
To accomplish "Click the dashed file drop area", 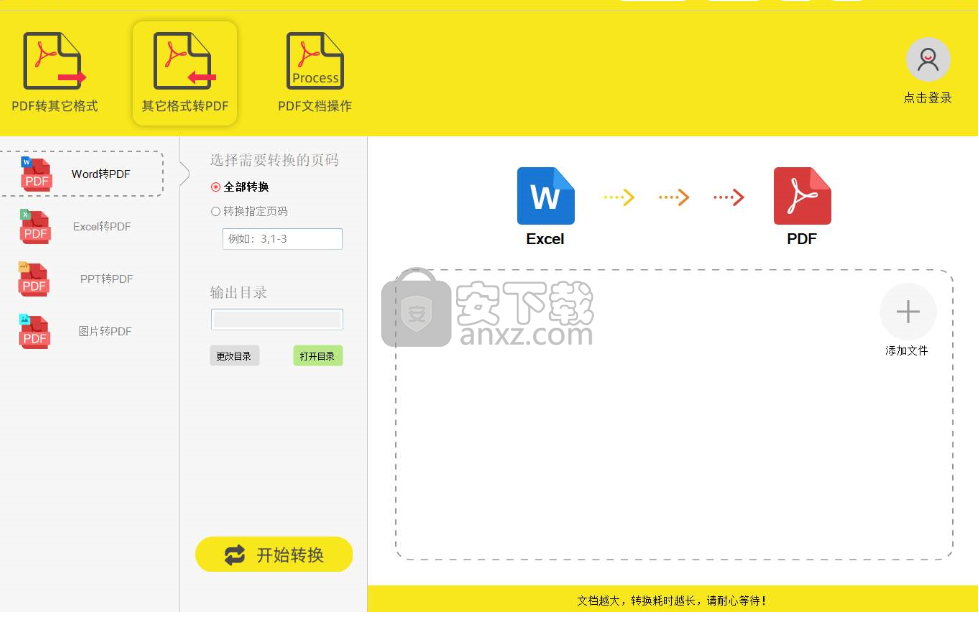I will 674,414.
